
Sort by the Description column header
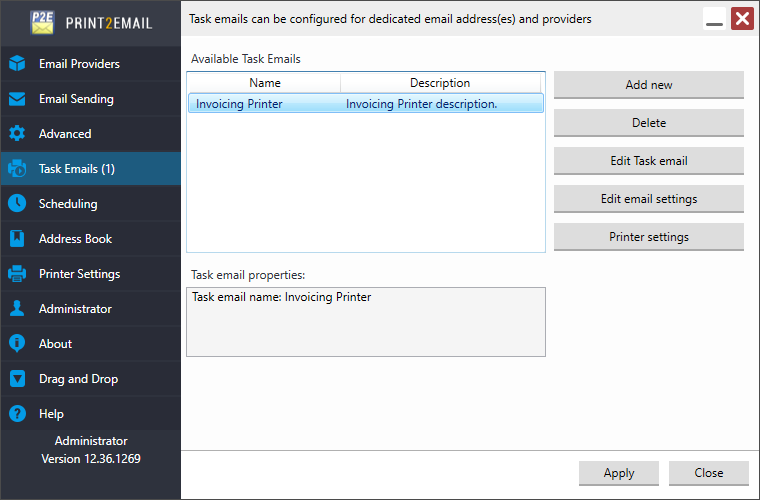pos(440,83)
